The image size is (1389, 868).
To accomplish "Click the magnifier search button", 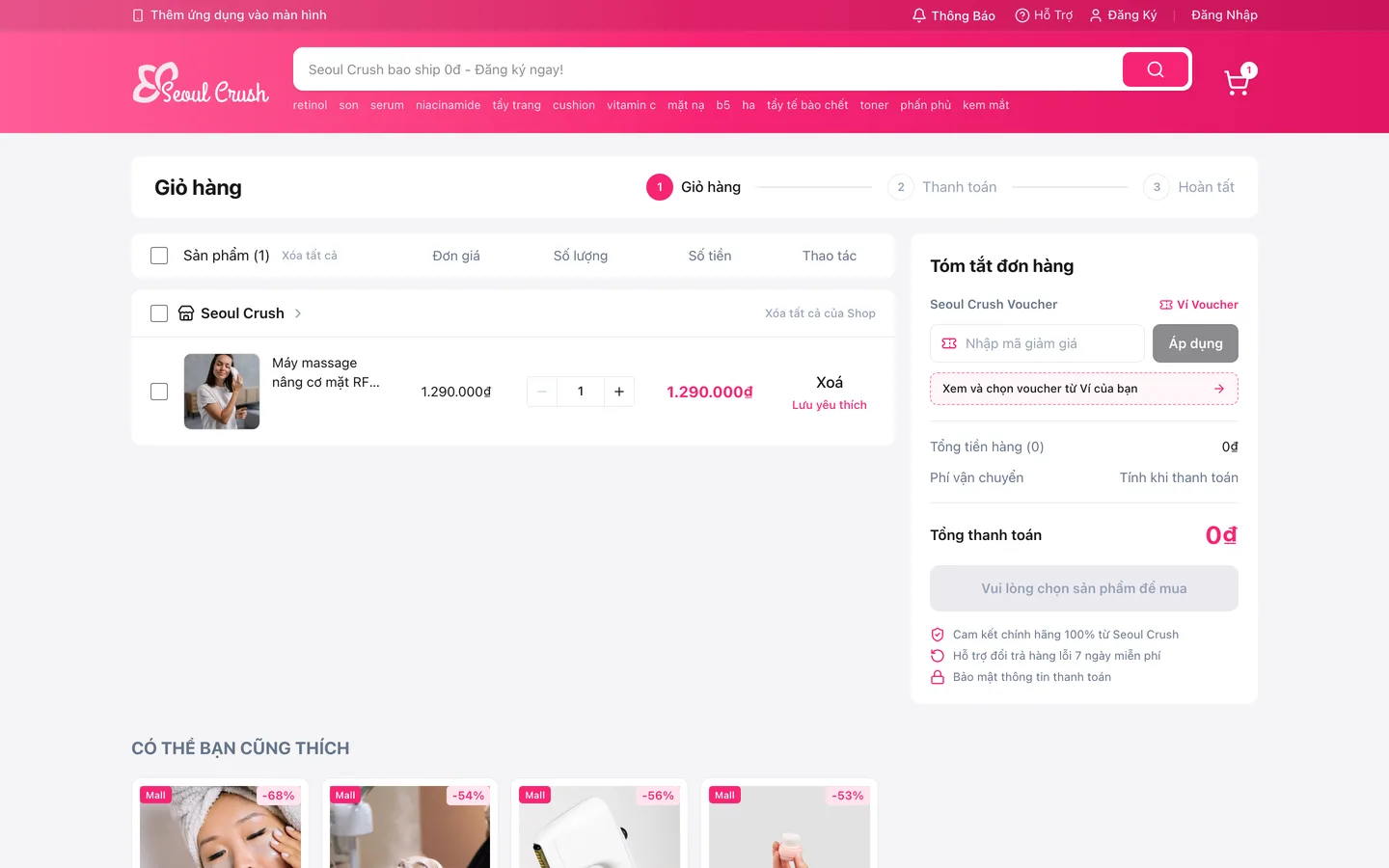I will (x=1156, y=69).
